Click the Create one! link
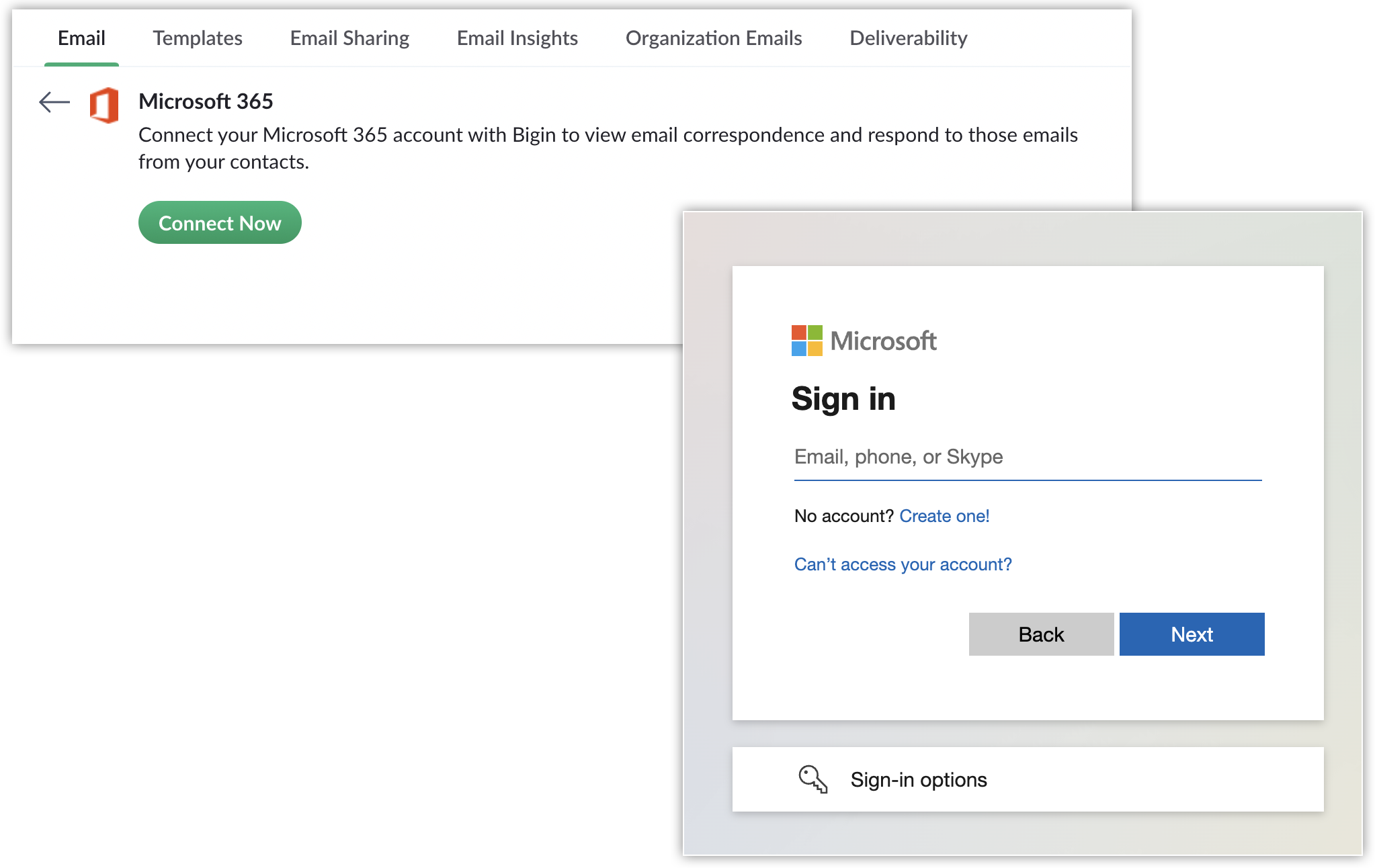Image resolution: width=1375 pixels, height=868 pixels. point(944,516)
